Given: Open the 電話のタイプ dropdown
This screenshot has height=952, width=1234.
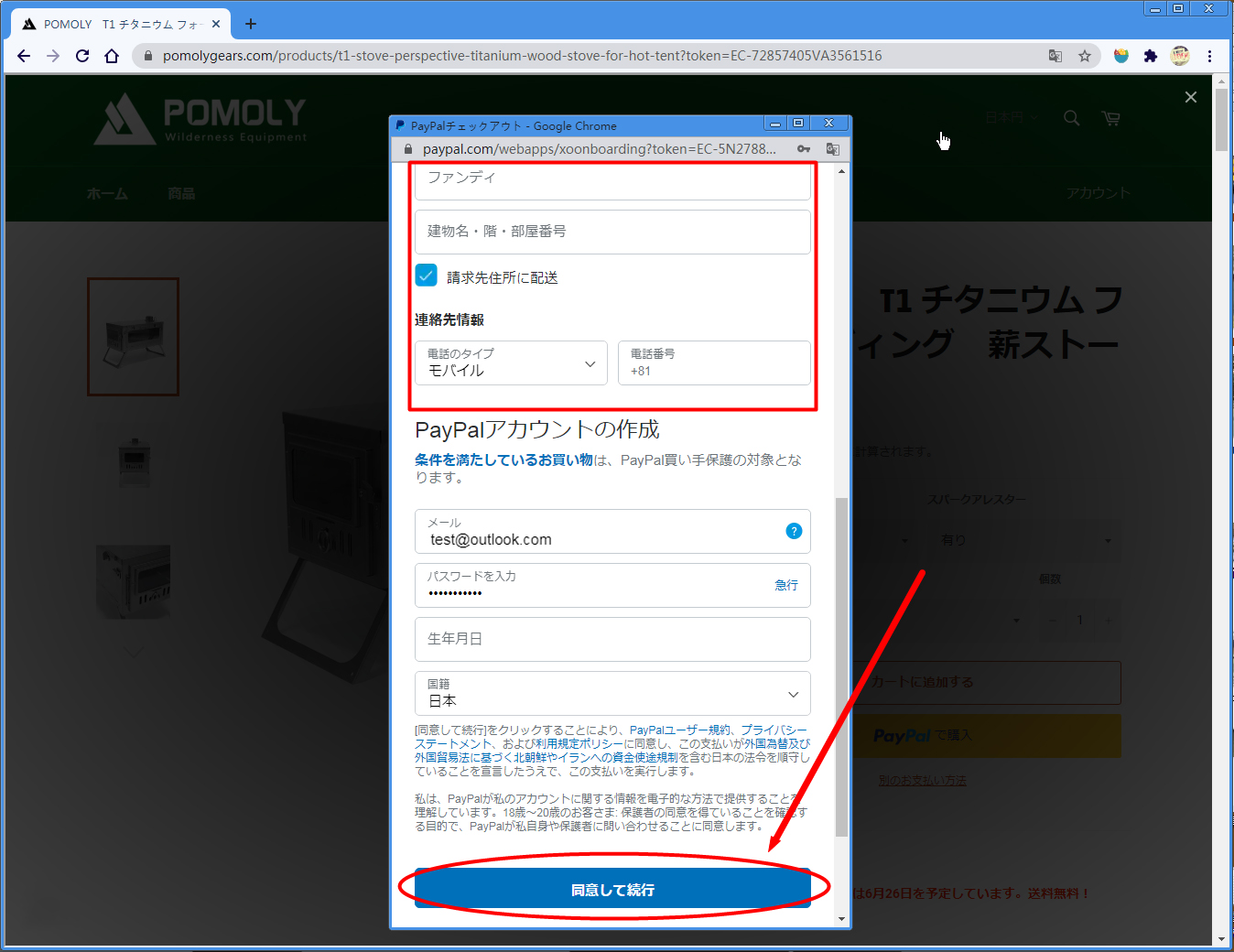Looking at the screenshot, I should point(511,362).
